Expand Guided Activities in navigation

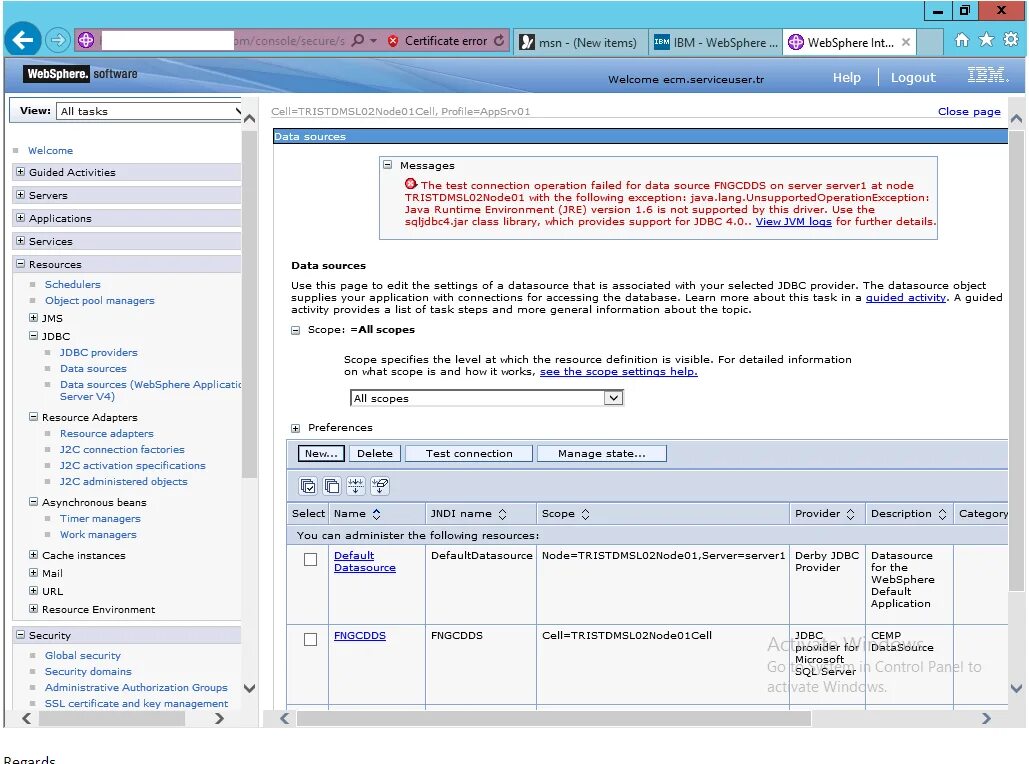(20, 172)
